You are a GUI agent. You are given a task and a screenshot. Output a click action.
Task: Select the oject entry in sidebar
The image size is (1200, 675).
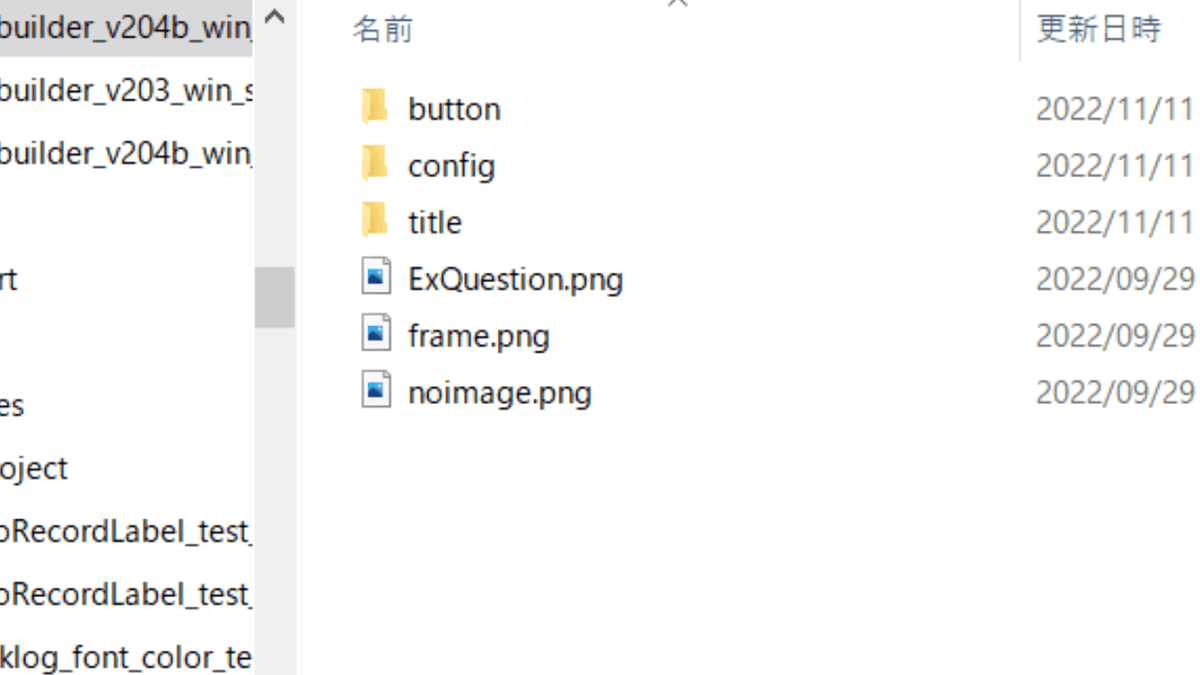point(34,468)
